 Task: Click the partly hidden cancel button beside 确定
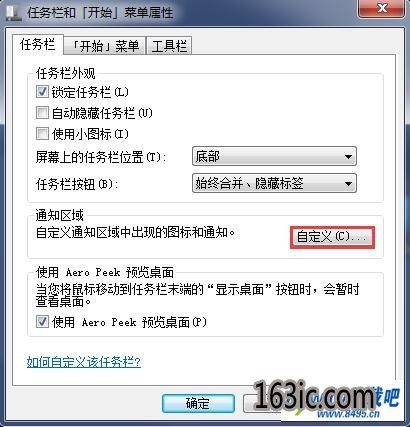point(249,403)
